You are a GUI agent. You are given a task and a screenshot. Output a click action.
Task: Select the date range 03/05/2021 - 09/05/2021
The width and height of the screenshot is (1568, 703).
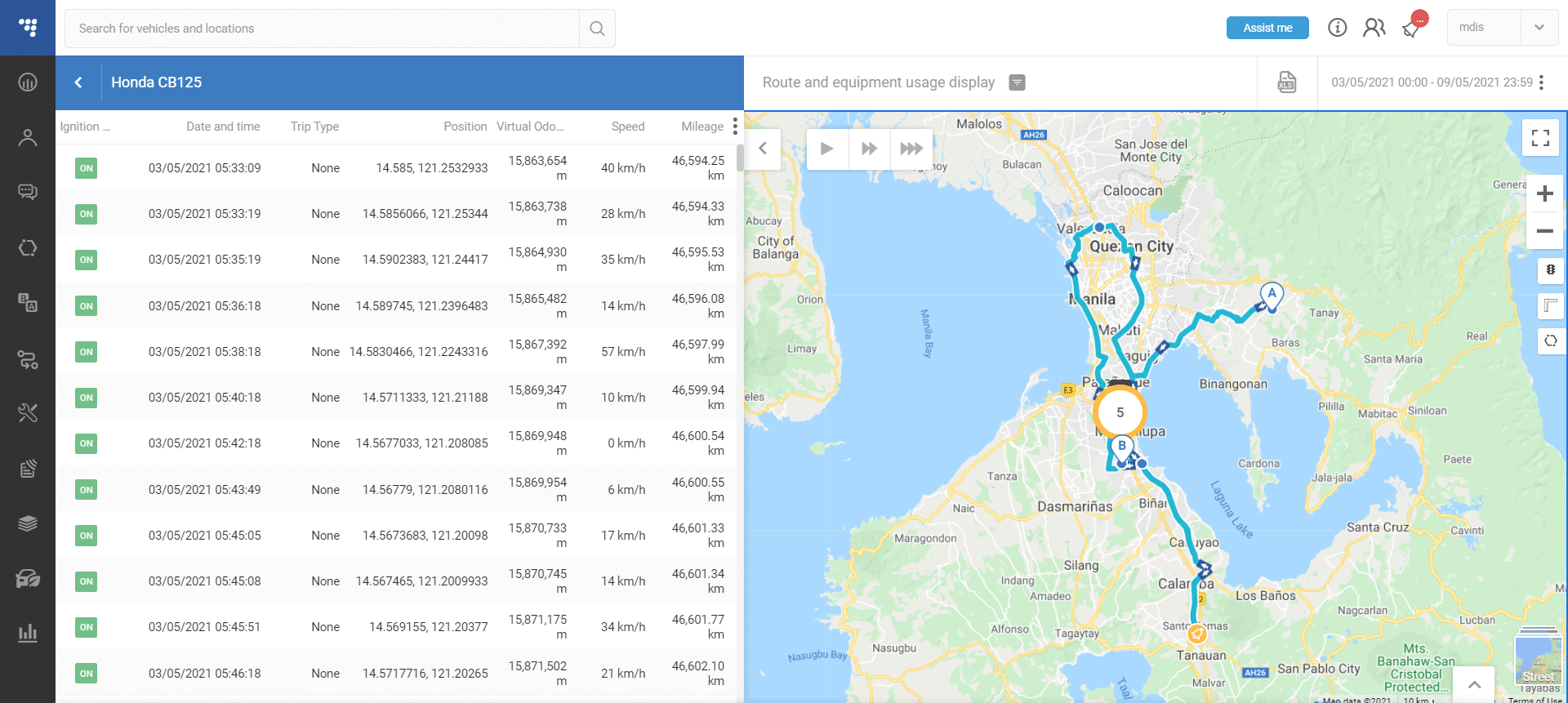click(x=1432, y=82)
